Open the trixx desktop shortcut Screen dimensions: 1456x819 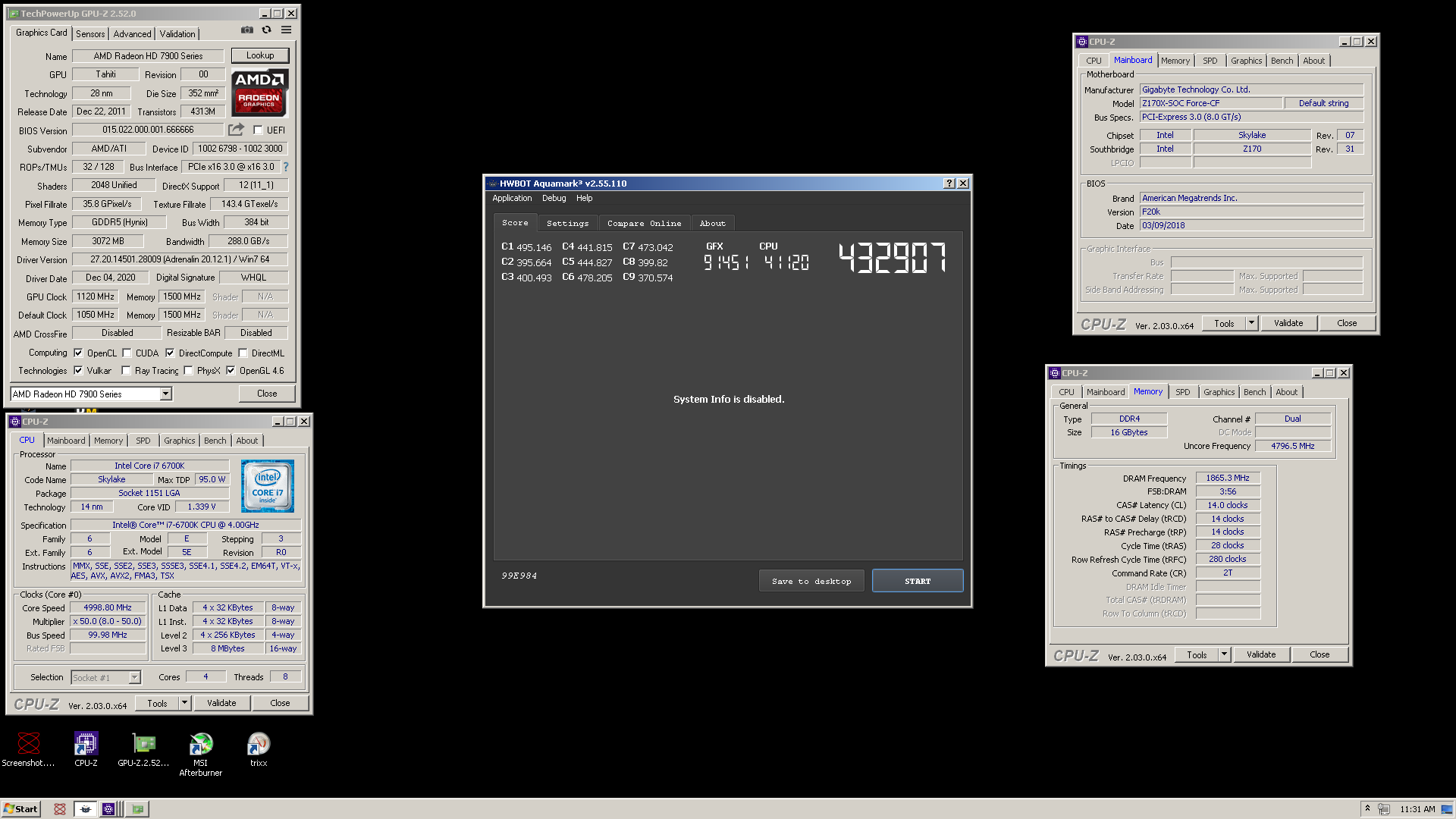coord(259,750)
